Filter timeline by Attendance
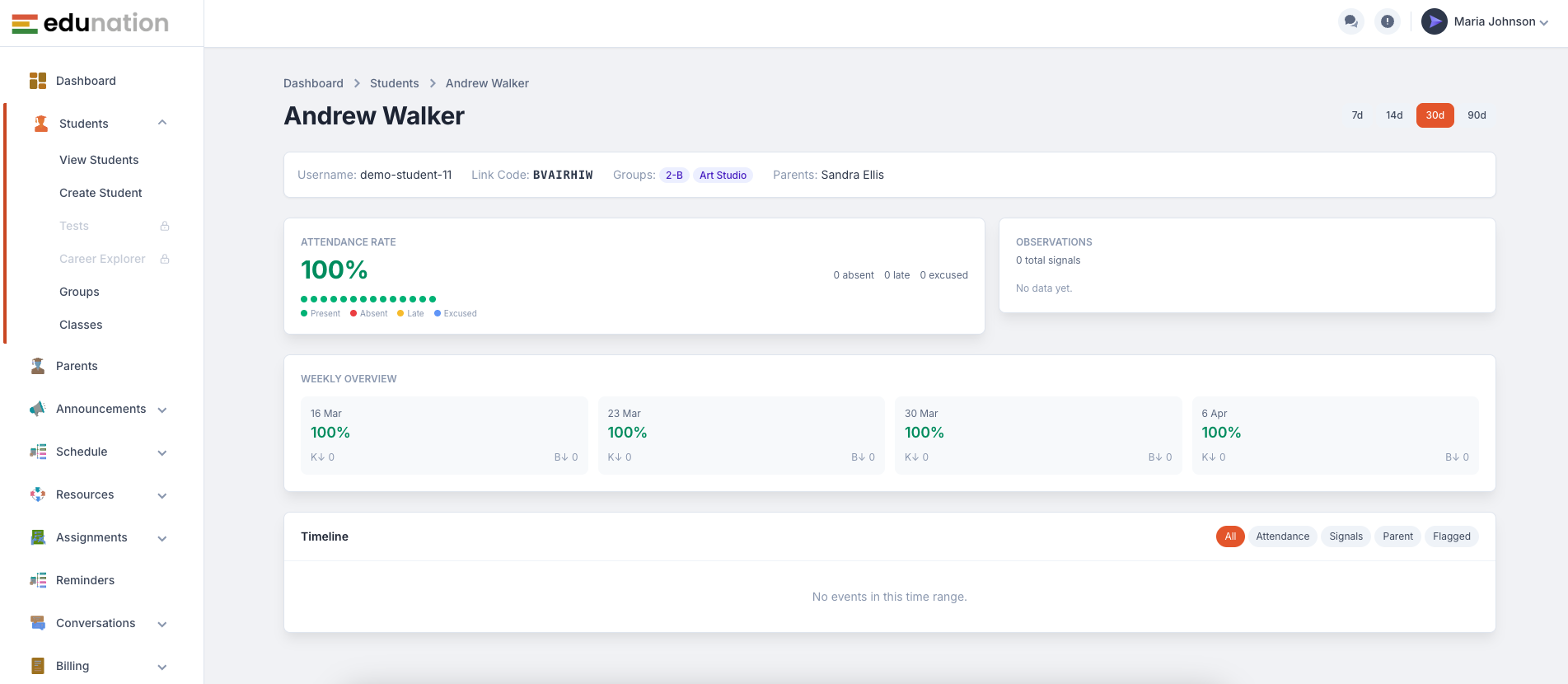This screenshot has width=1568, height=684. point(1283,536)
